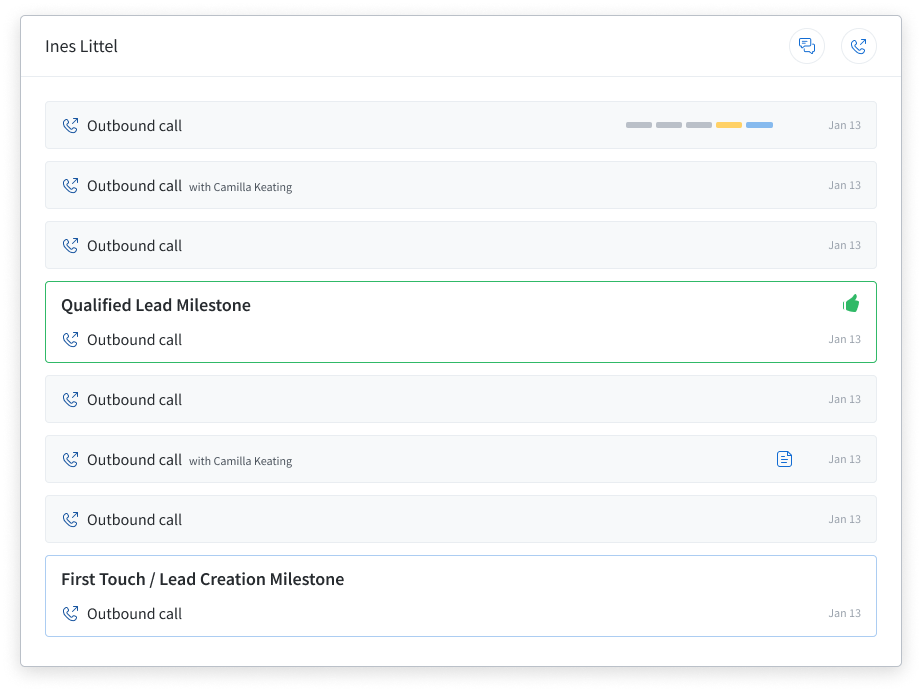This screenshot has width=922, height=692.
Task: Open First Touch / Lead Creation Milestone title
Action: 203,579
